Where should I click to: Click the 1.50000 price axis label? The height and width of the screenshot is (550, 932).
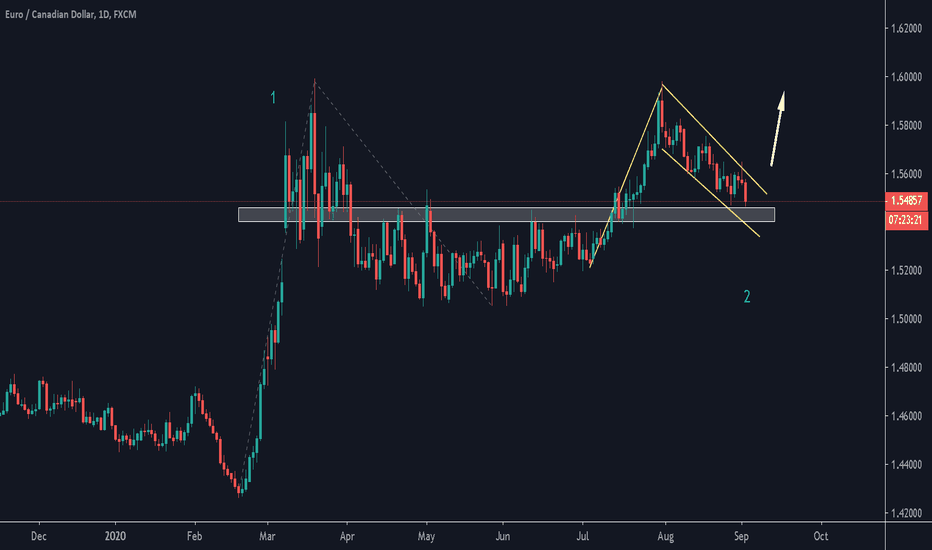tap(906, 319)
